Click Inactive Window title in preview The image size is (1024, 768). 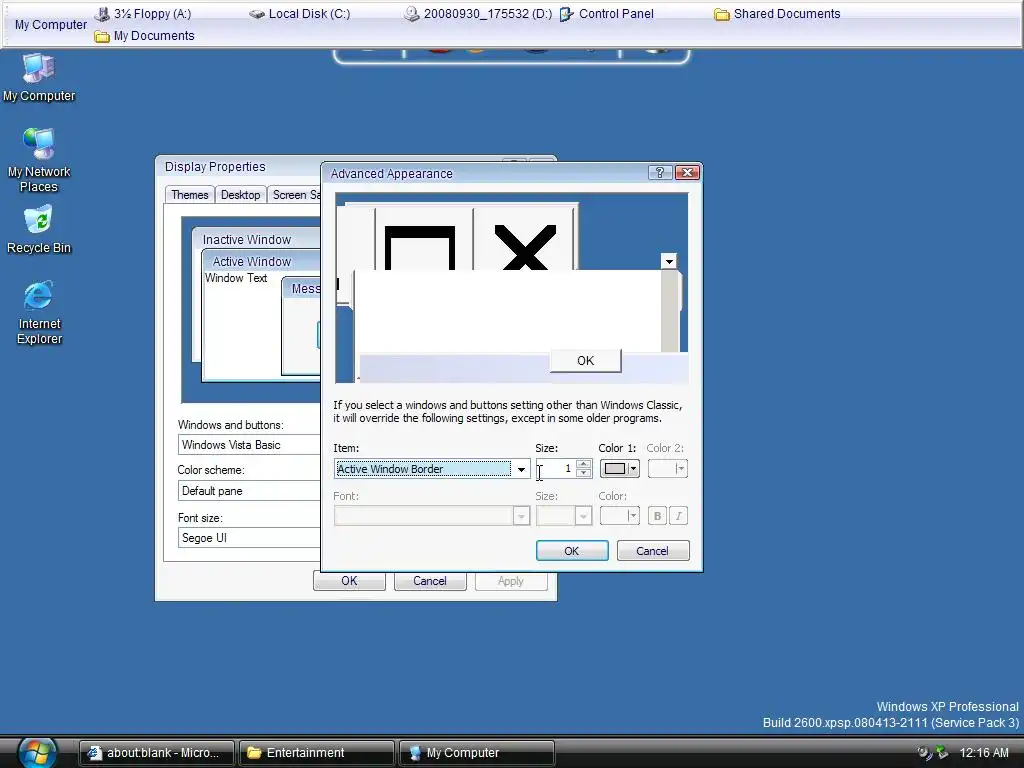(x=247, y=240)
